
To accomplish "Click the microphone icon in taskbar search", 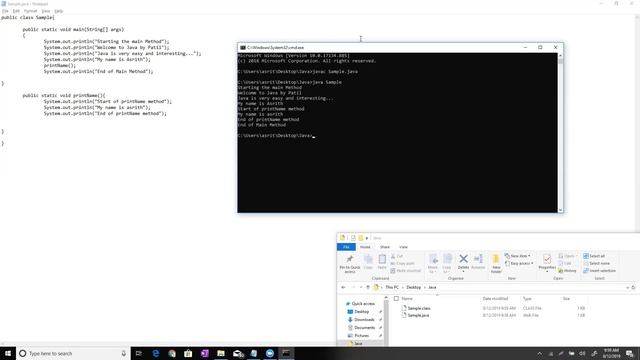I will tap(124, 353).
